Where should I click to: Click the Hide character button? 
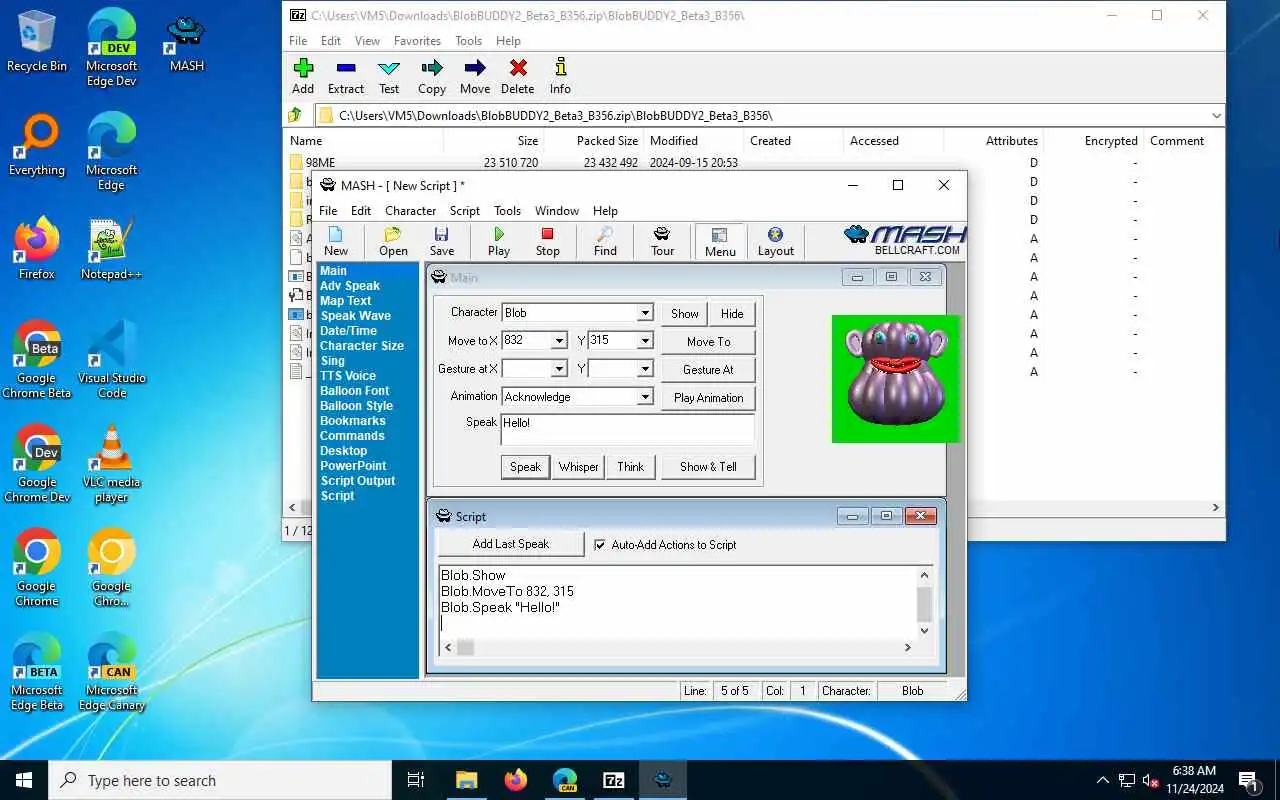(x=732, y=313)
